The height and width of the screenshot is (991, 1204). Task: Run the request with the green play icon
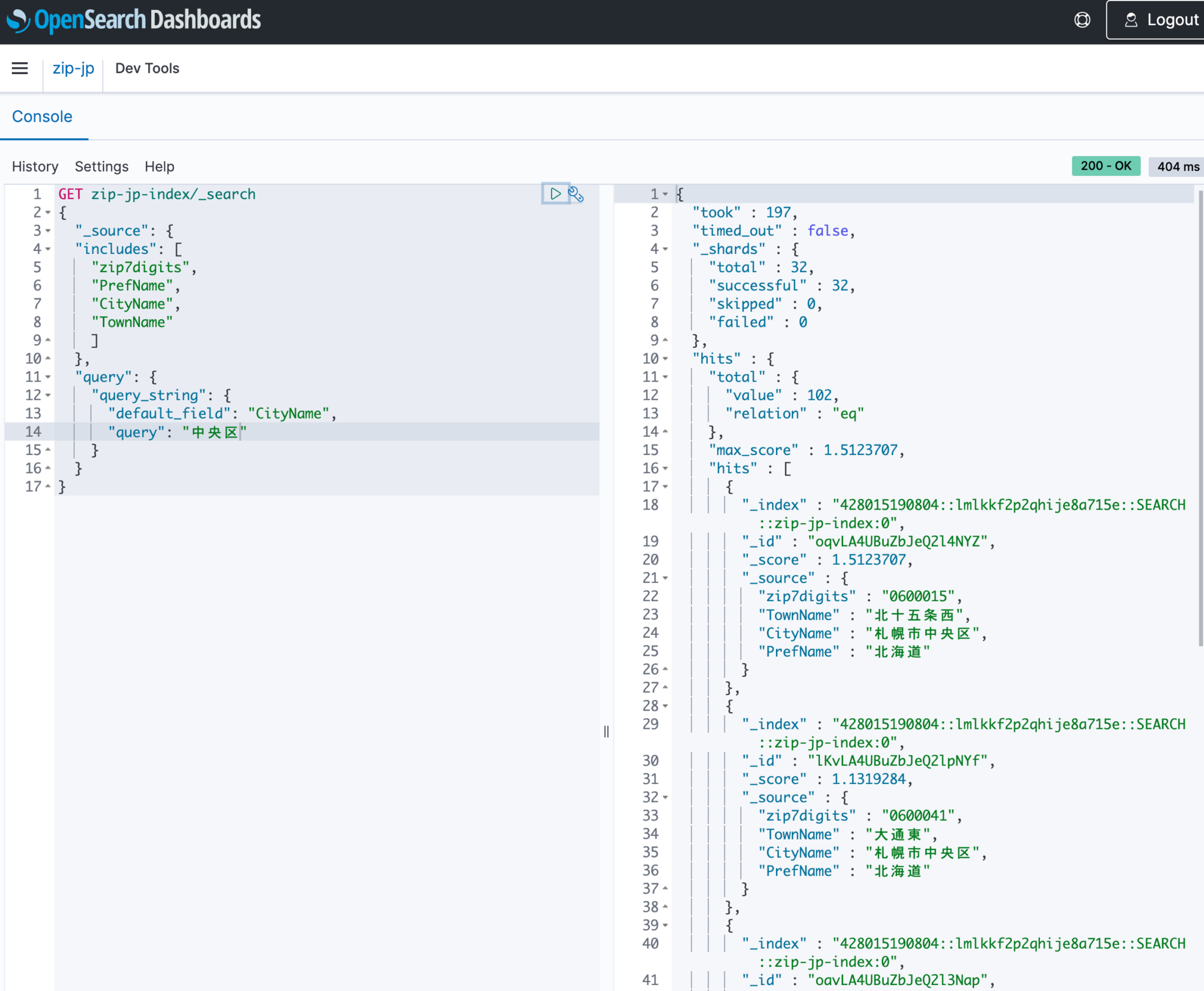tap(554, 194)
